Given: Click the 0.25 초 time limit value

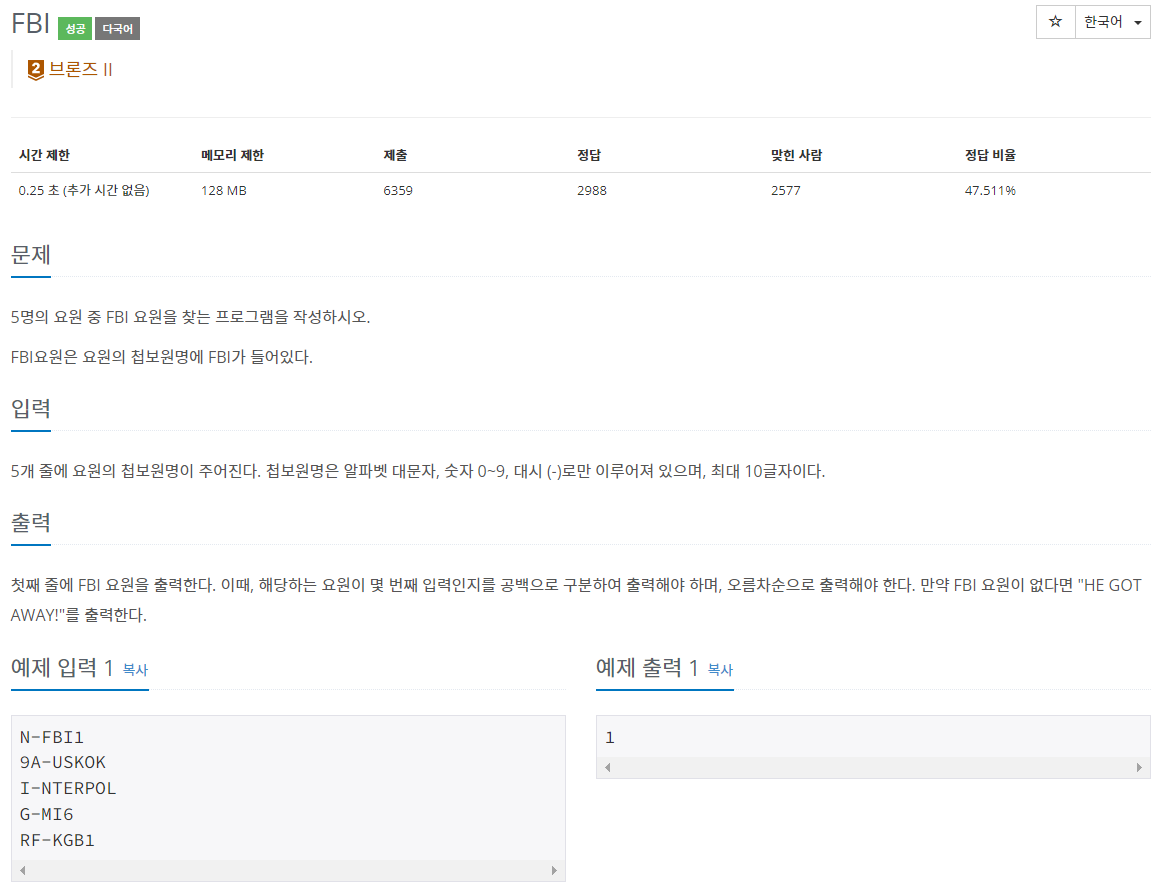Looking at the screenshot, I should click(84, 191).
